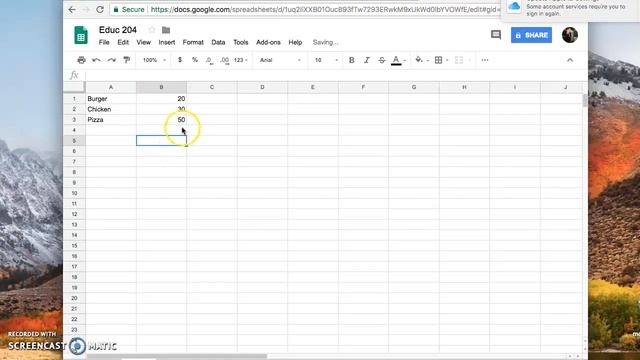Open the Add-ons menu
The width and height of the screenshot is (640, 360).
[268, 42]
